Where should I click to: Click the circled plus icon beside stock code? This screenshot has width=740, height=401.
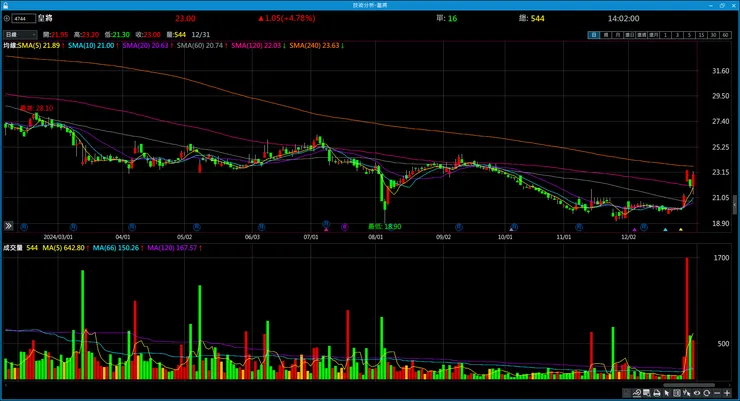[x=7, y=18]
